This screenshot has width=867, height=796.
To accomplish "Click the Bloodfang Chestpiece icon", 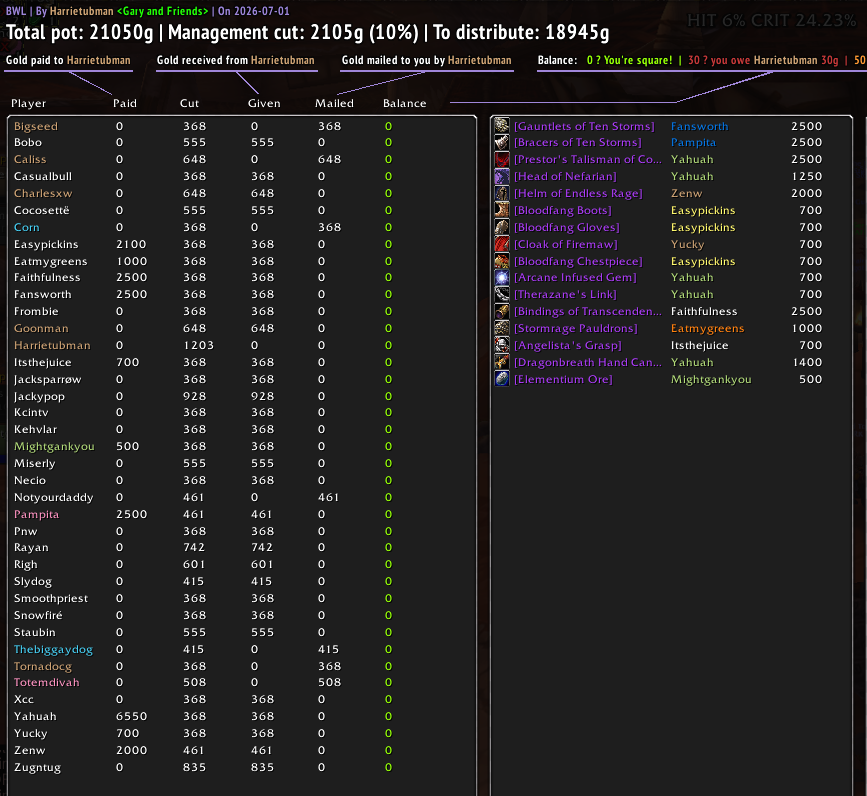I will pyautogui.click(x=502, y=261).
